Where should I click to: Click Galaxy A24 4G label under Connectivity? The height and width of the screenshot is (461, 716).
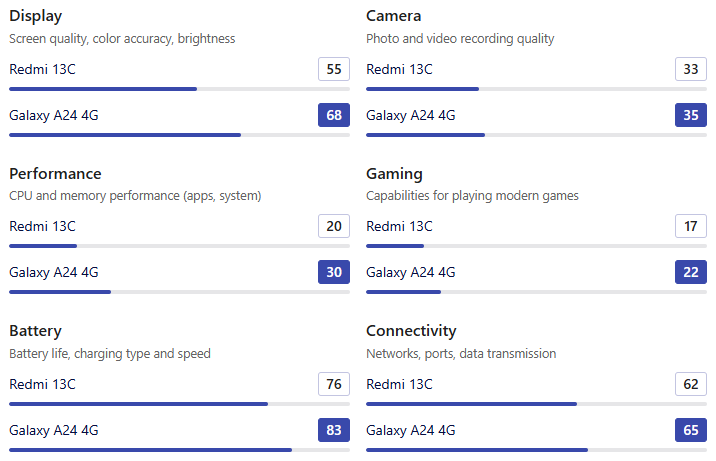411,430
